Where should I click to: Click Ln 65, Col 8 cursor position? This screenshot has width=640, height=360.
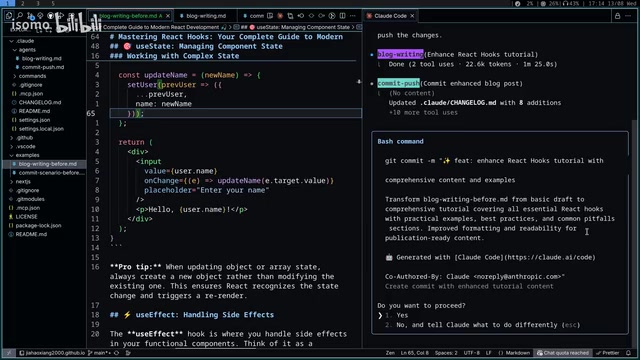point(415,353)
